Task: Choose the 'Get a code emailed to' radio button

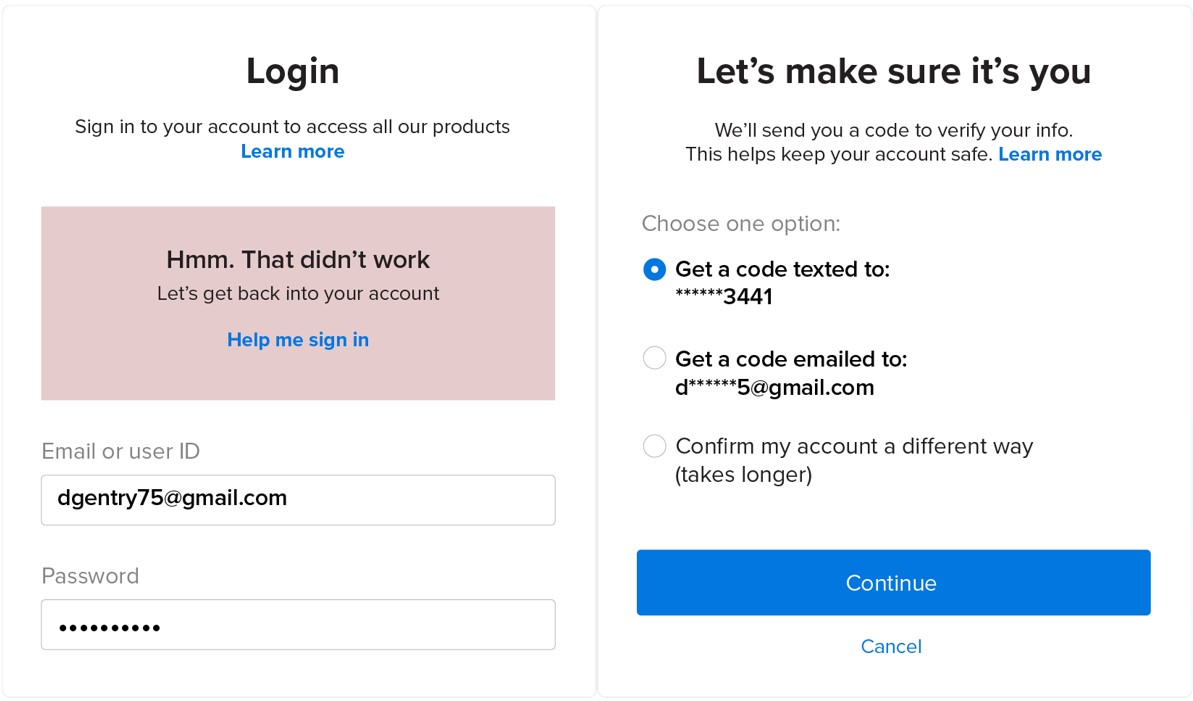Action: coord(654,358)
